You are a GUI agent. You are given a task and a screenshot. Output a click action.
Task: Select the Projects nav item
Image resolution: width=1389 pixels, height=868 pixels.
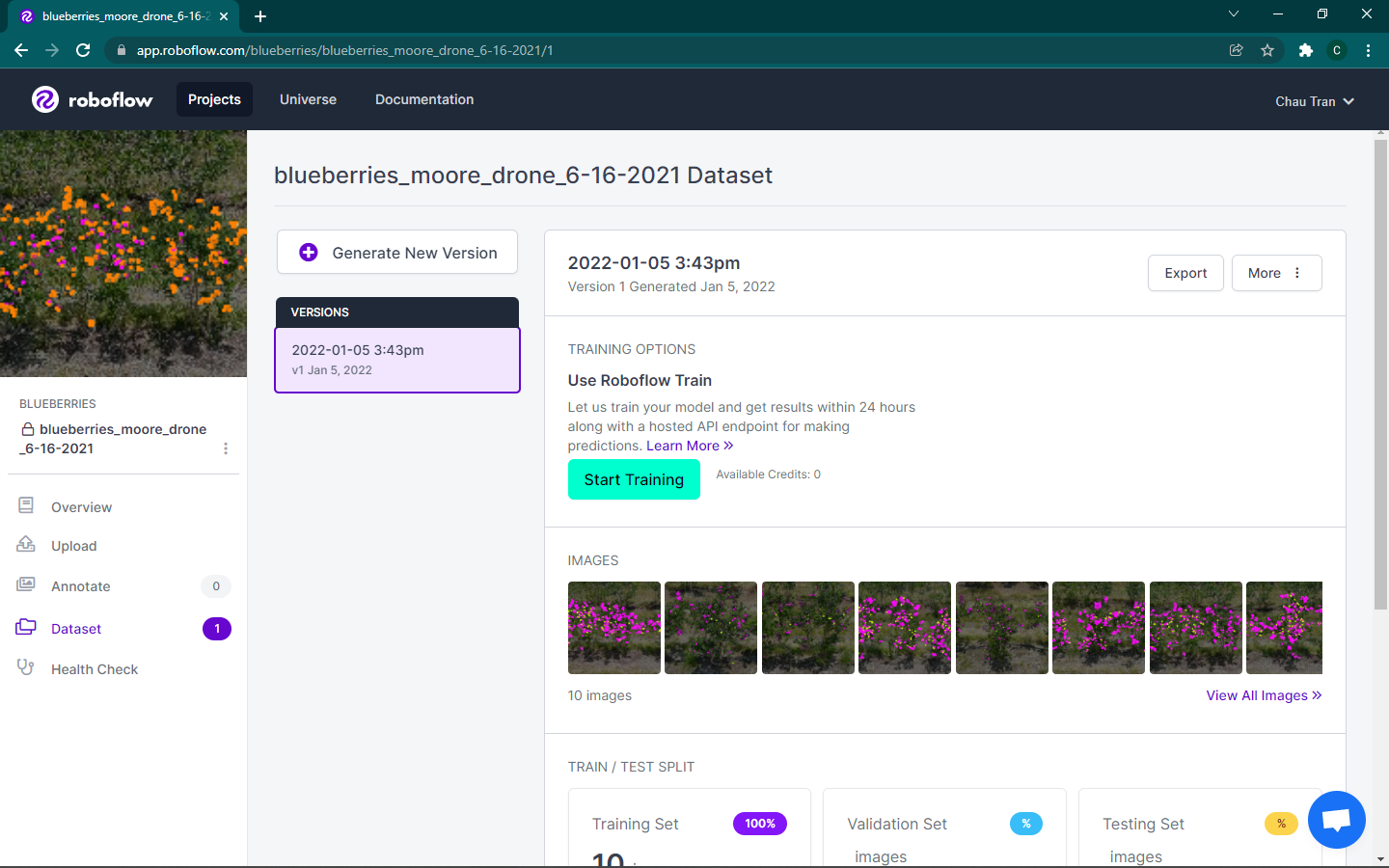214,99
